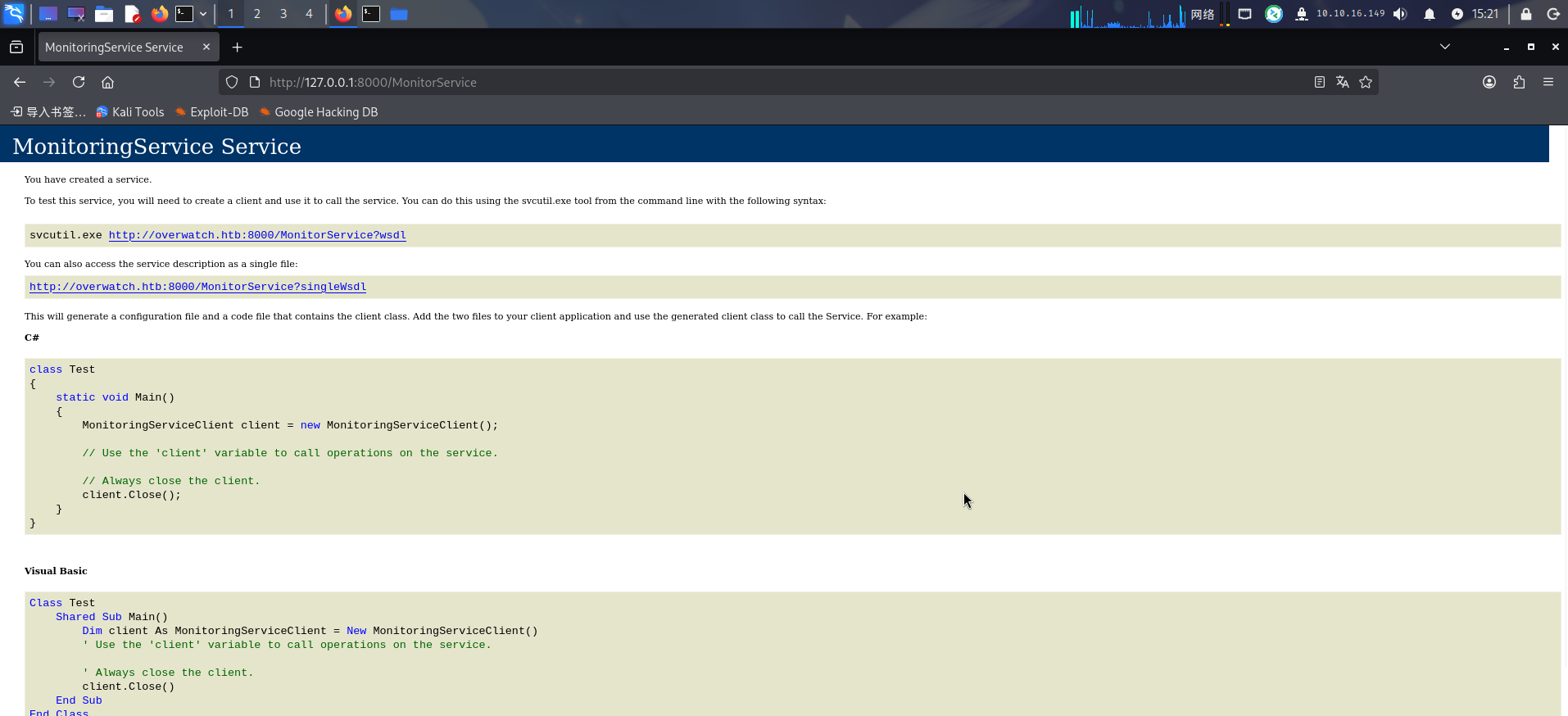Open the Kali Tools bookmark
Screen dimensions: 1568x716
coord(130,112)
